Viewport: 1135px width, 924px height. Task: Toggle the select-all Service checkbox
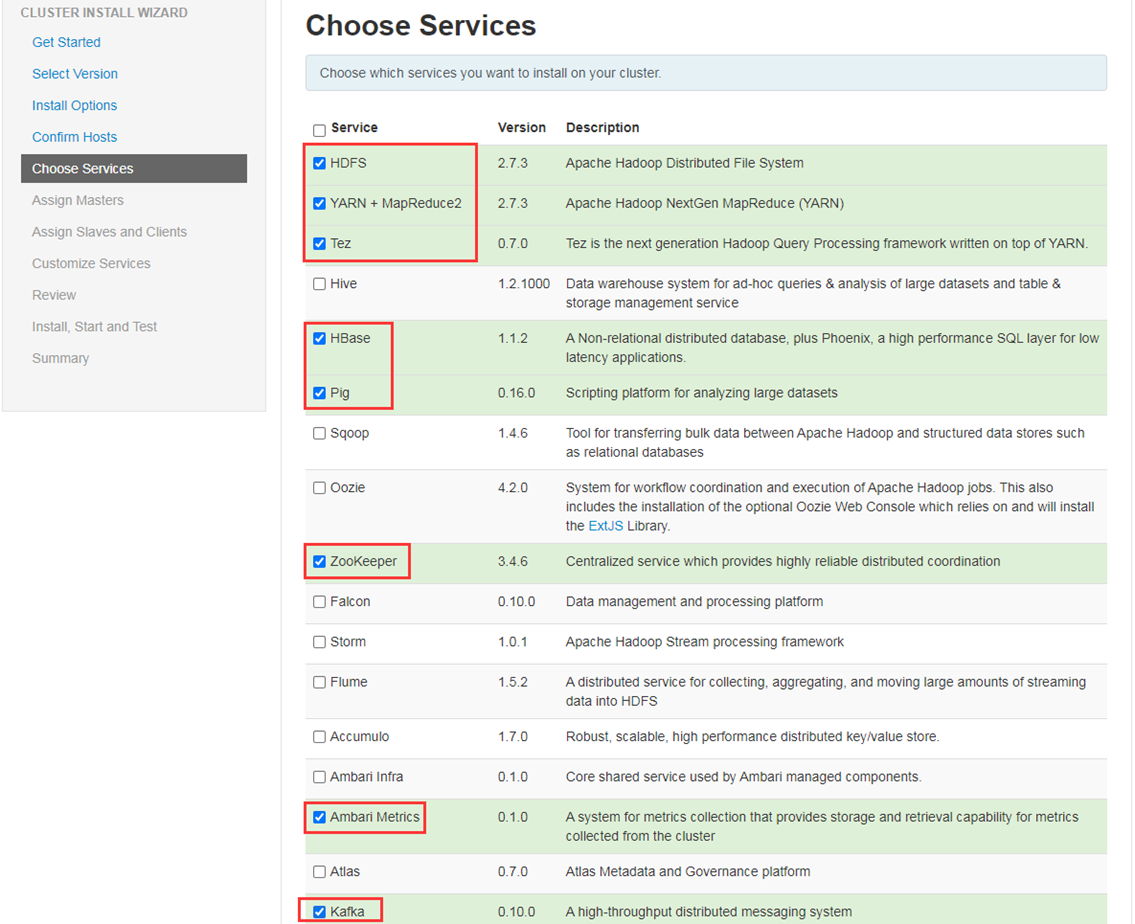point(319,130)
